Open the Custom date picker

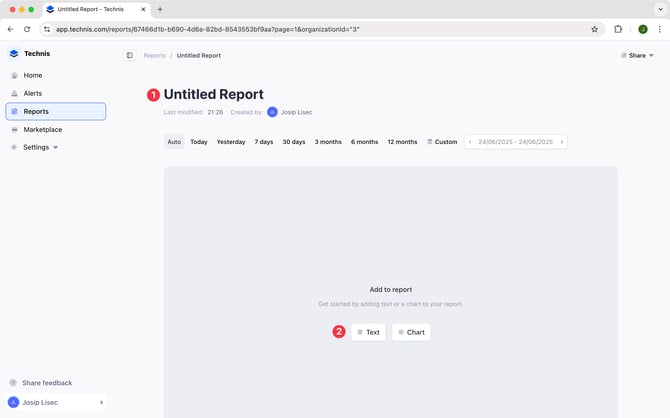pos(442,142)
